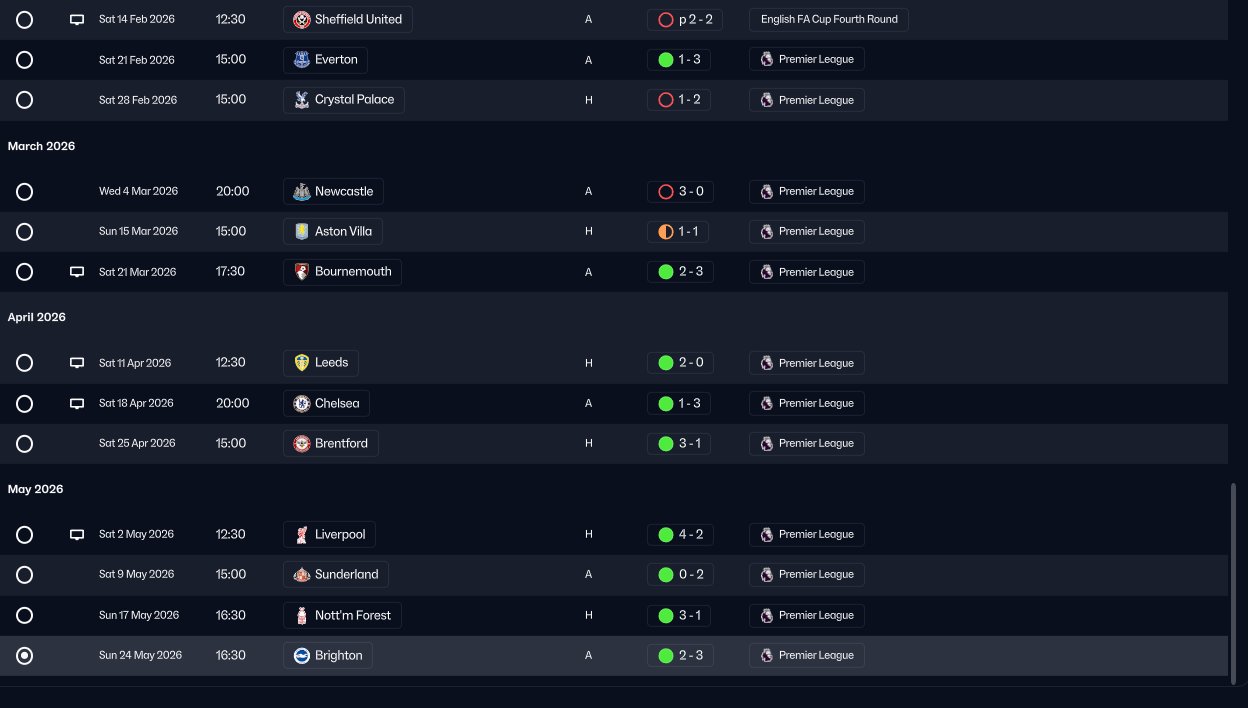Select the radio button for Sunderland fixture
Screen dimensions: 1248x708
coord(25,575)
